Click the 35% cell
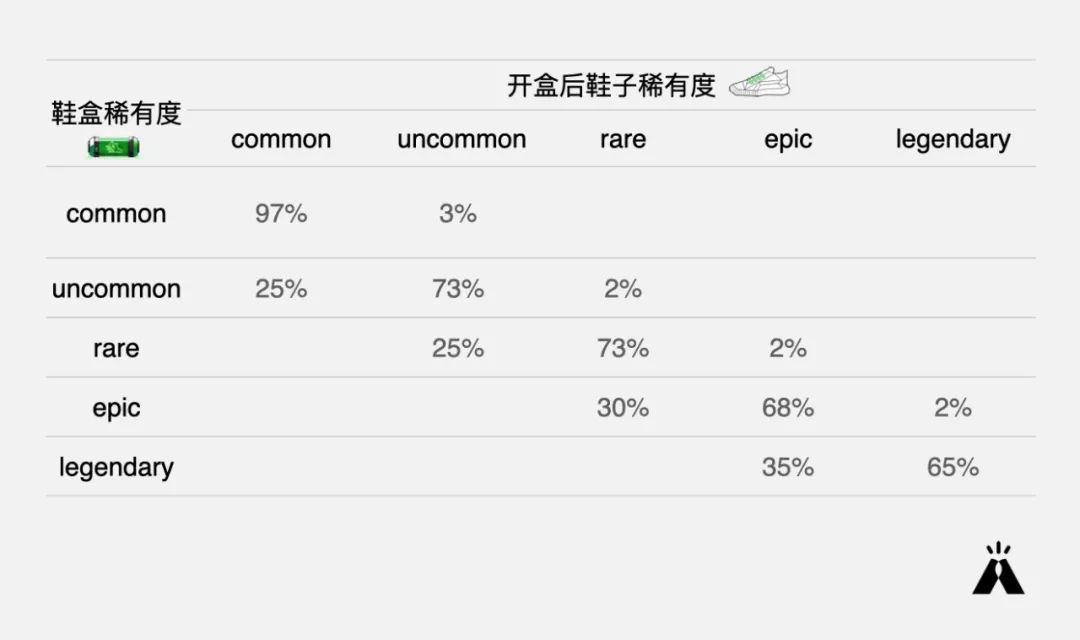Viewport: 1080px width, 640px height. [x=788, y=467]
